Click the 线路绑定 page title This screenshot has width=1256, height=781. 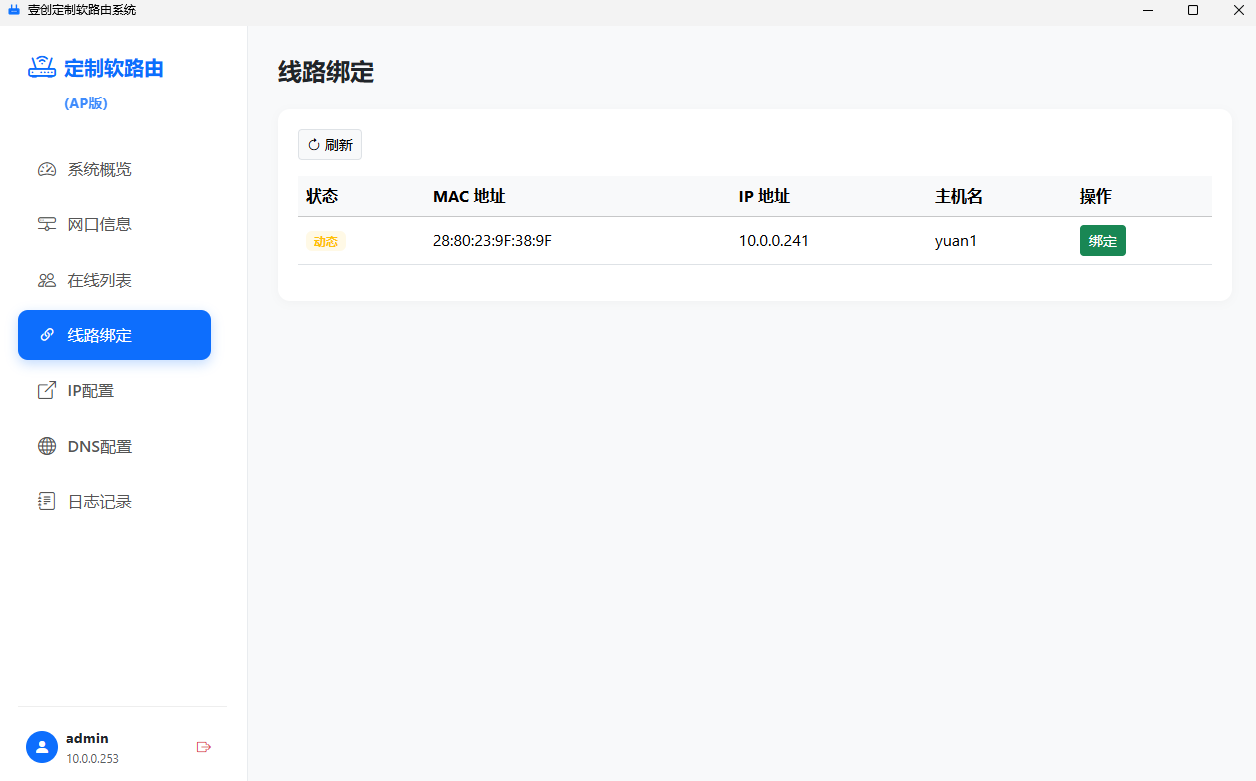(x=324, y=72)
